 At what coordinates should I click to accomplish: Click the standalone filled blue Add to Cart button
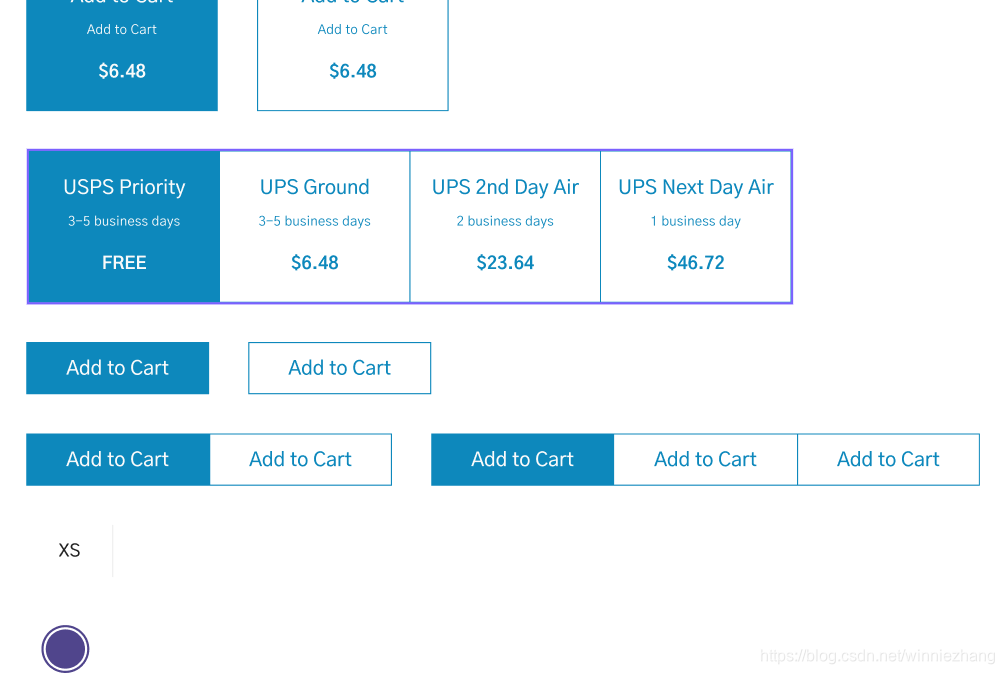[117, 368]
